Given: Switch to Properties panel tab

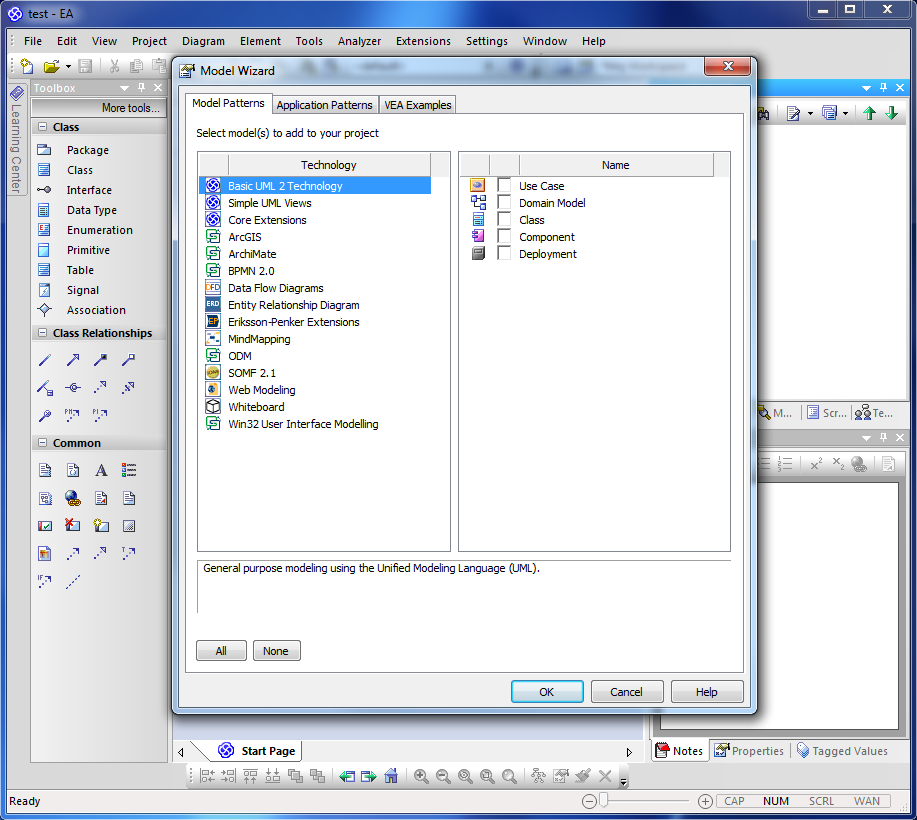Looking at the screenshot, I should (750, 751).
